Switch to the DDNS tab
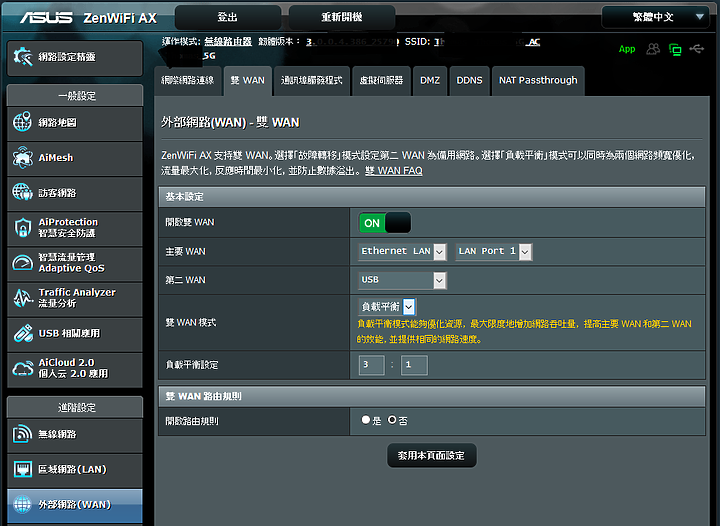720x526 pixels. coord(469,80)
